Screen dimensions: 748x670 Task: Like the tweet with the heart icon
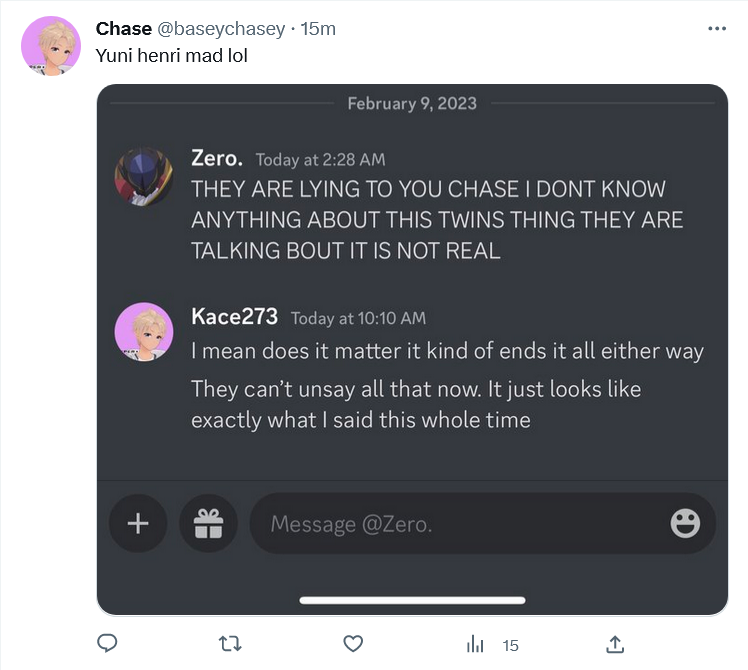click(x=353, y=644)
